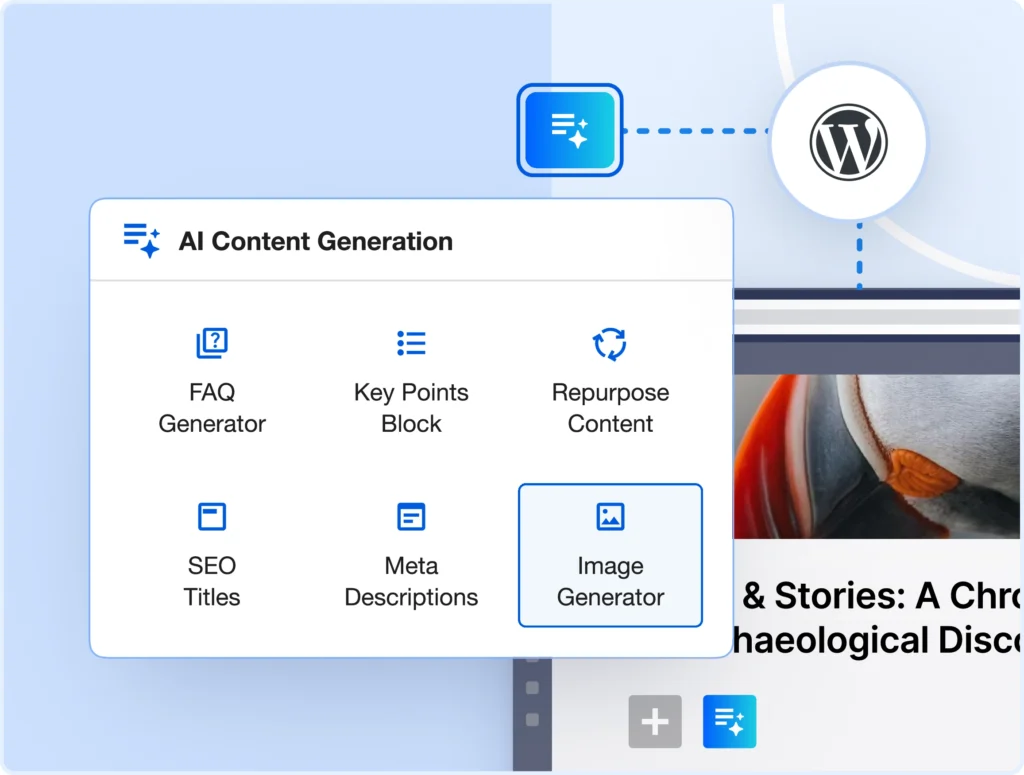Choose the "SEO Titles" text label

pyautogui.click(x=212, y=581)
